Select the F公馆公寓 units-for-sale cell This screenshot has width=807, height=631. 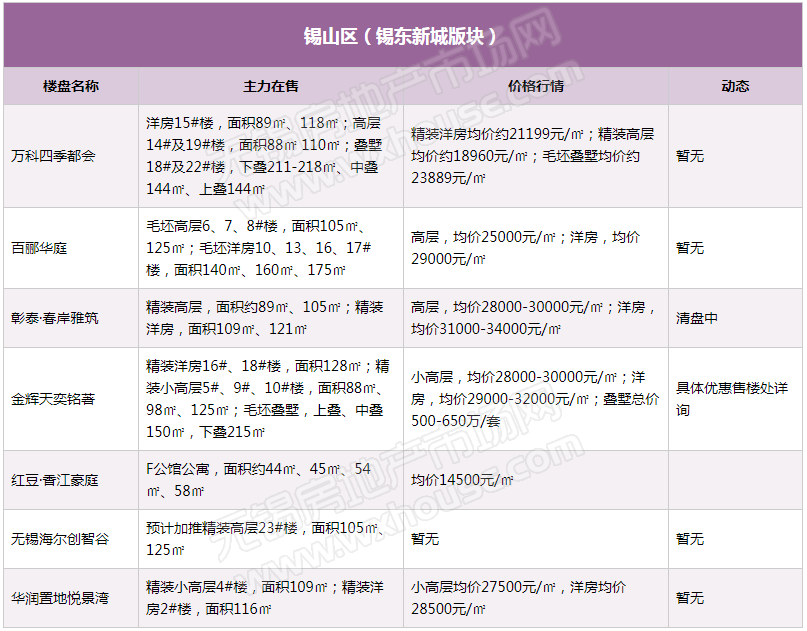click(x=258, y=481)
